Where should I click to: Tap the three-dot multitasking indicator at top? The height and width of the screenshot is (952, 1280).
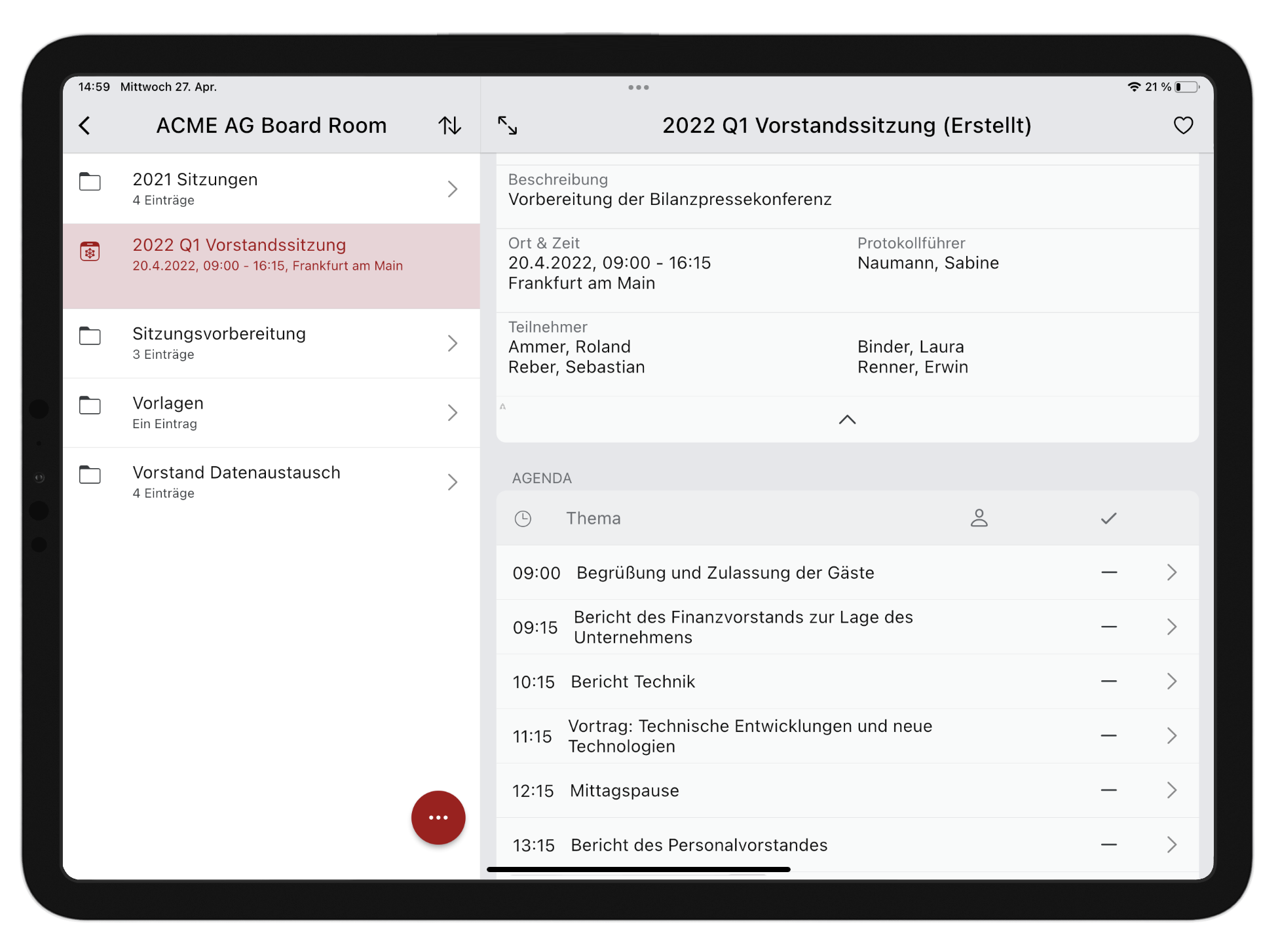[x=638, y=87]
